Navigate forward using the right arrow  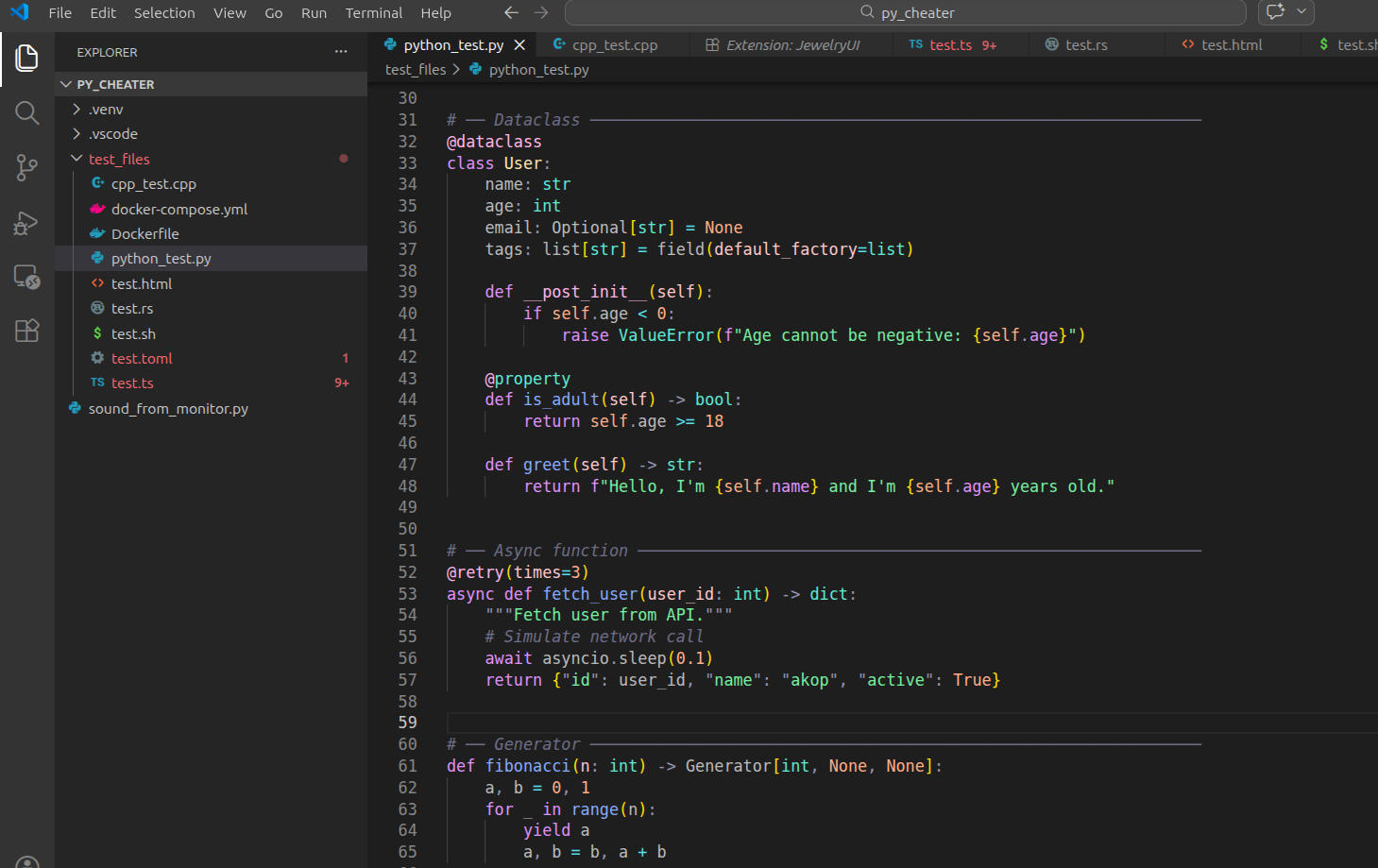[540, 12]
